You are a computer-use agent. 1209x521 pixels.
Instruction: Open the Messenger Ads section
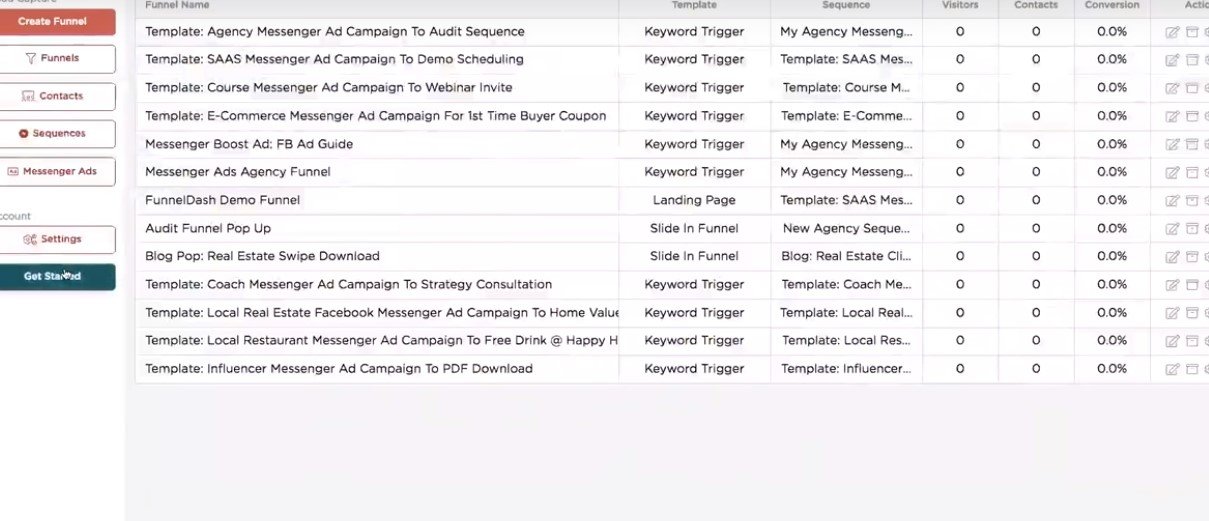coord(57,172)
